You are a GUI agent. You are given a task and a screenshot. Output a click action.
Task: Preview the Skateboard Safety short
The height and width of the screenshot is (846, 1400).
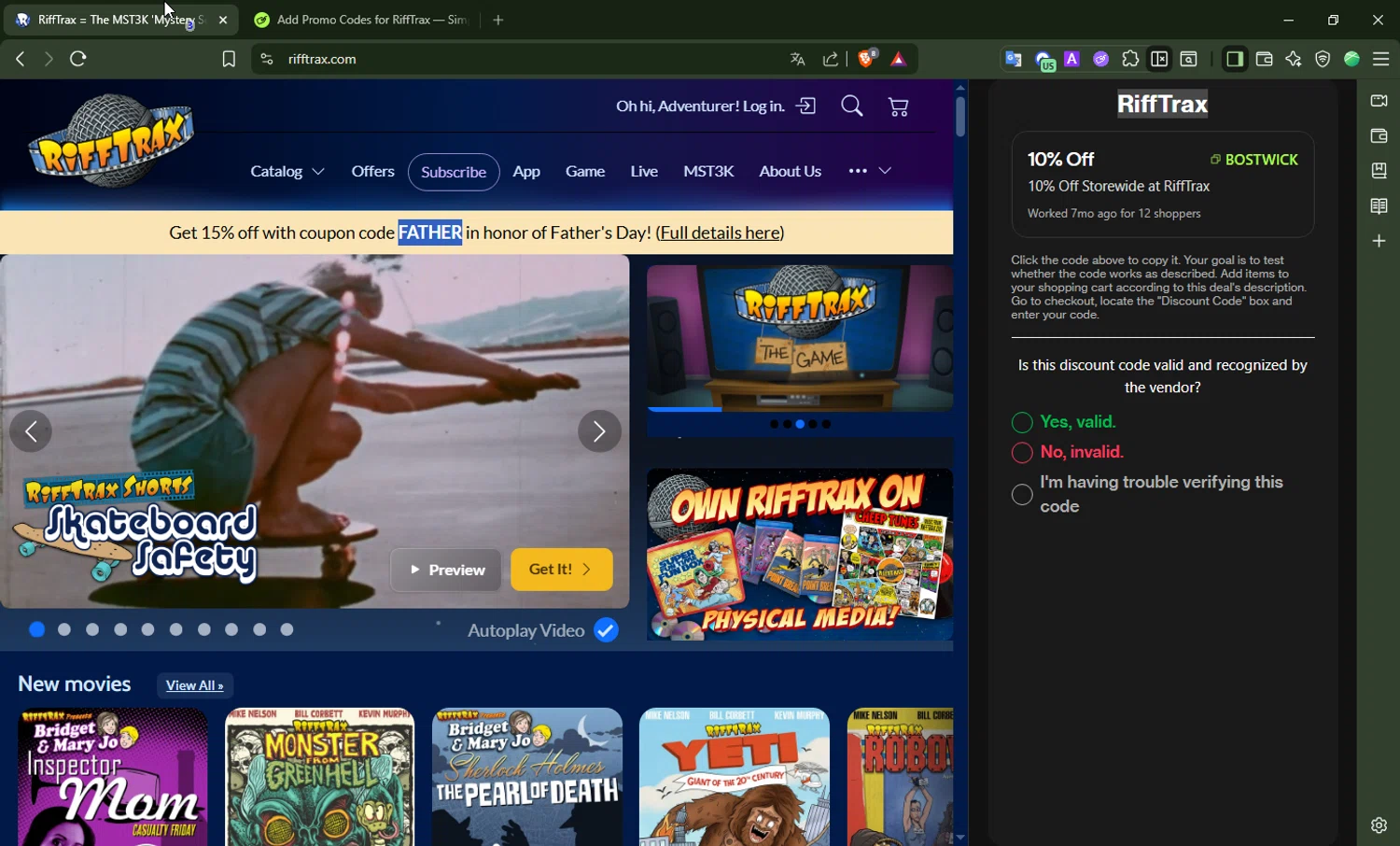(445, 570)
